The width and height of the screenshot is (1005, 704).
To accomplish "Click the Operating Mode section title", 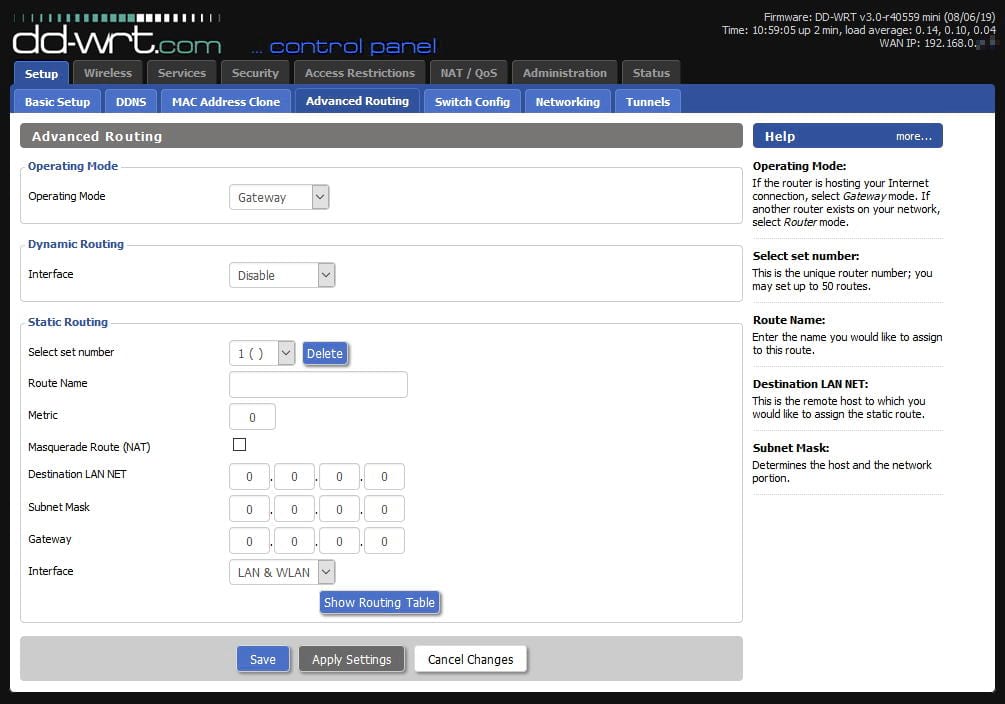I will [x=73, y=165].
